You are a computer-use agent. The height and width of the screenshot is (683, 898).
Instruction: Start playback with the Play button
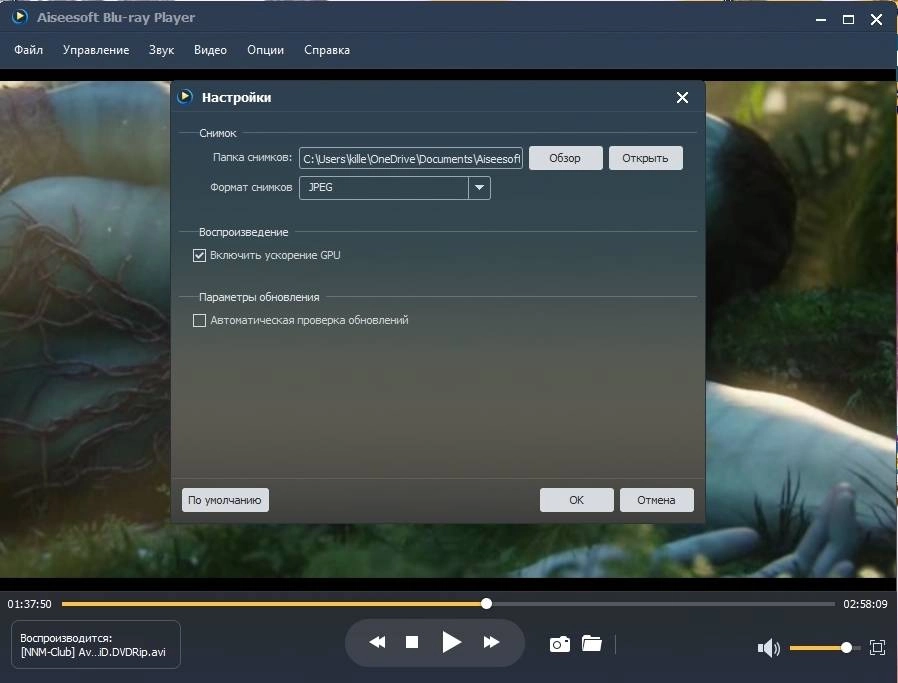click(x=451, y=642)
